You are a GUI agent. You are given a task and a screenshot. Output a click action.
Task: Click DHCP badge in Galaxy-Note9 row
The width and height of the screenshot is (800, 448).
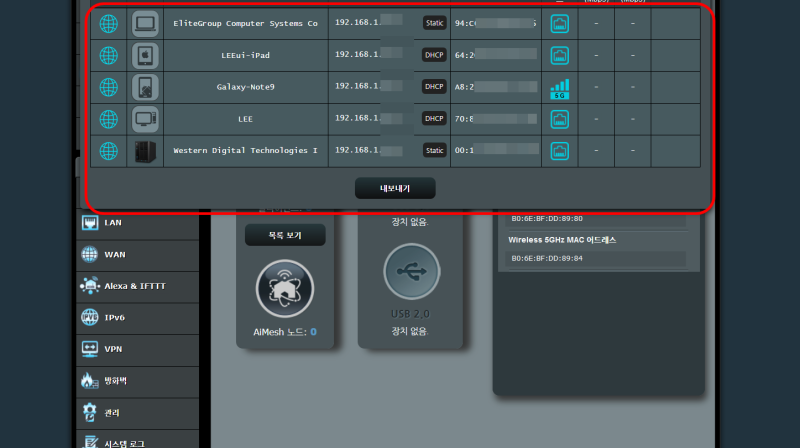point(434,87)
